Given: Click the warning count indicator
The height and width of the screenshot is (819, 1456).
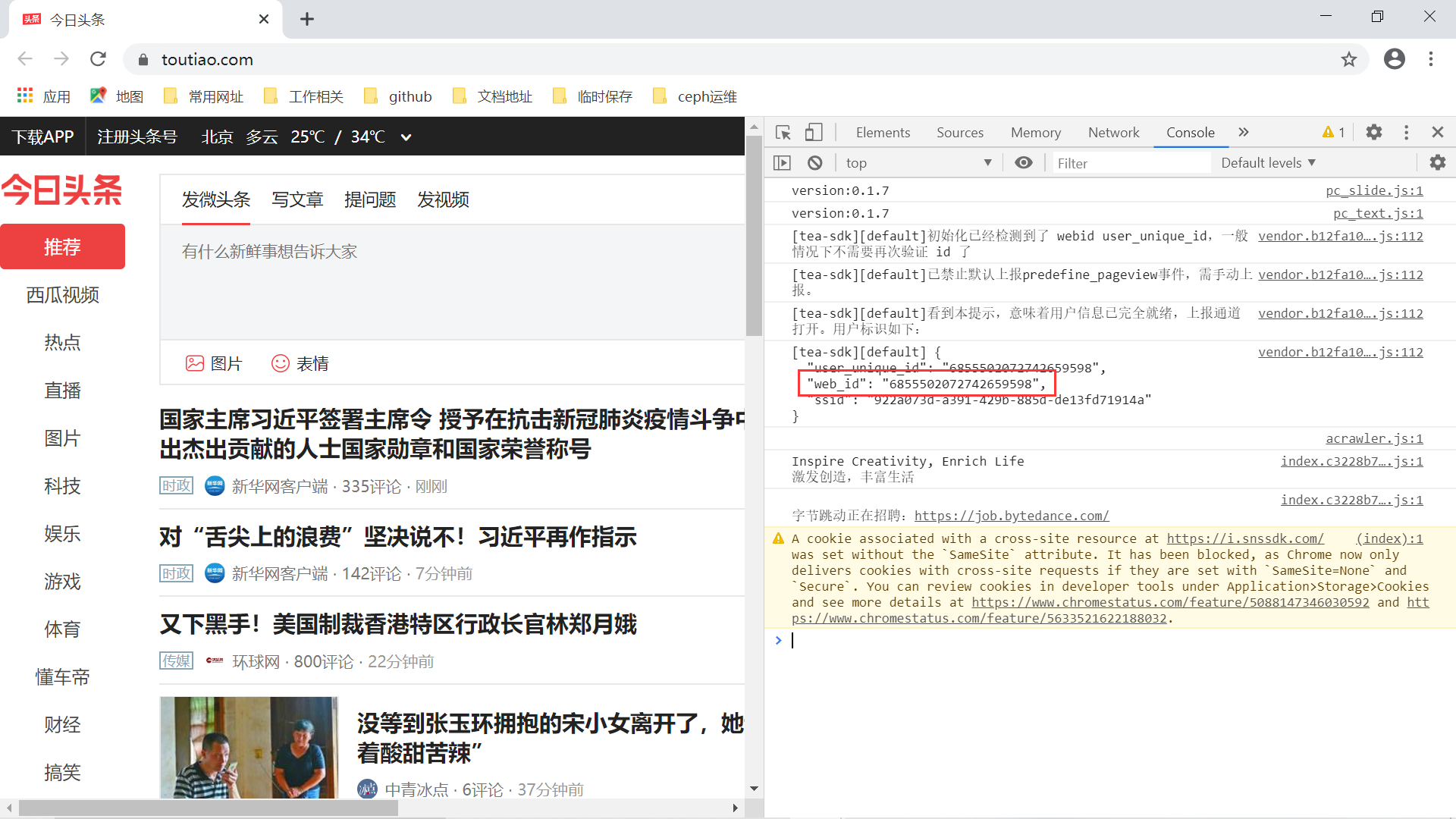Looking at the screenshot, I should point(1334,133).
